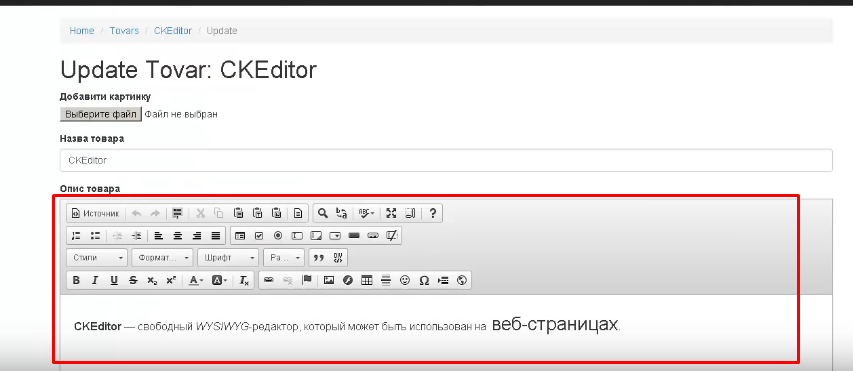Insert a Selection field form element
853x371 pixels.
[335, 236]
